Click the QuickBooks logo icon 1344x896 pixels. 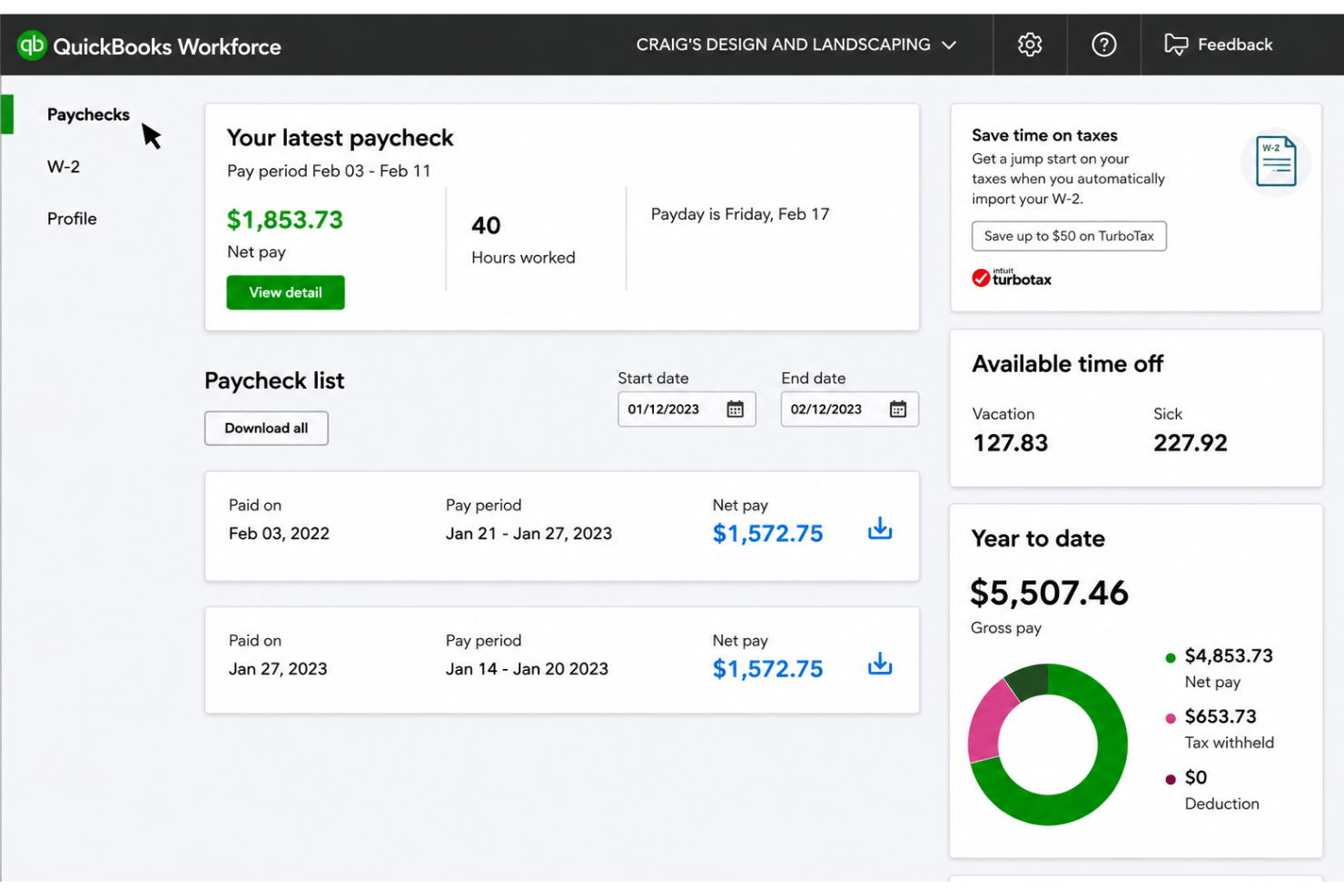(32, 44)
